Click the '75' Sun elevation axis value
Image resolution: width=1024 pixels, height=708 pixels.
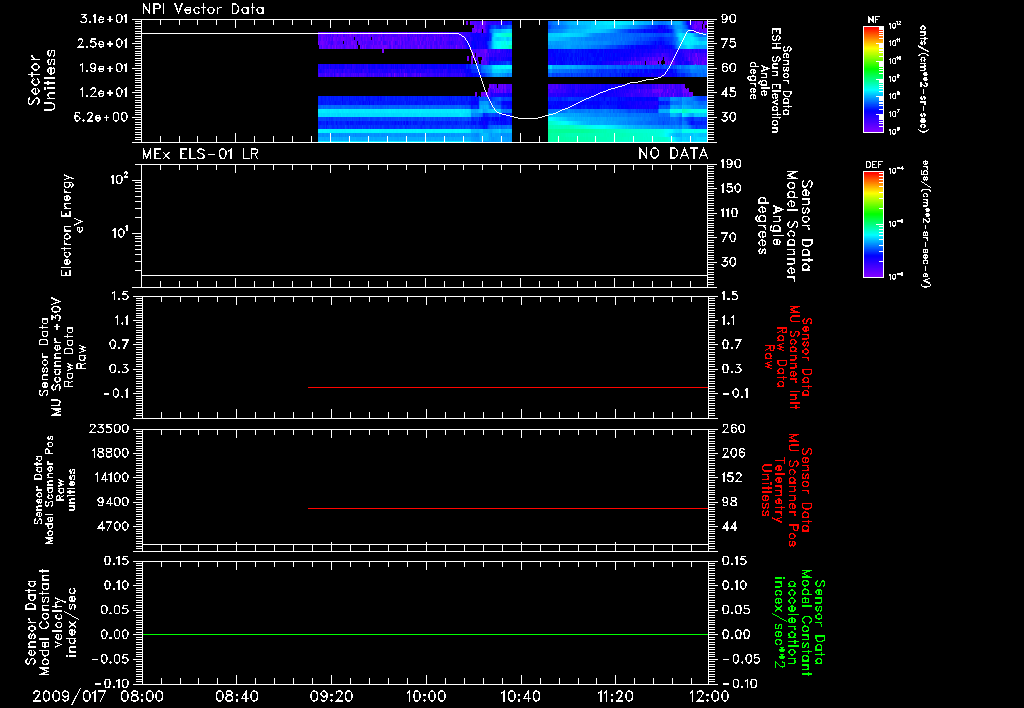click(x=729, y=43)
